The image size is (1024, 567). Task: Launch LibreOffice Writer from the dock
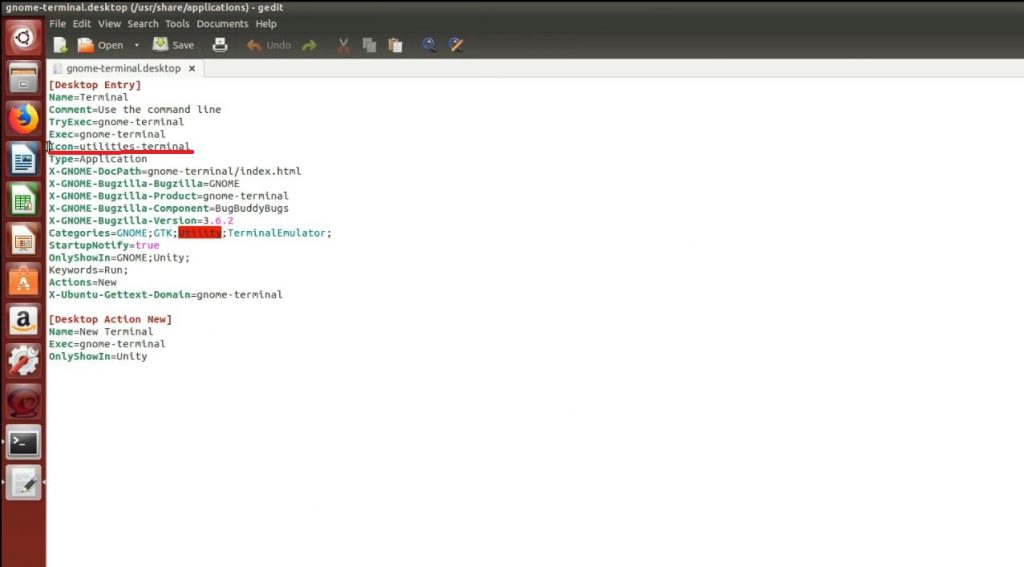click(24, 159)
